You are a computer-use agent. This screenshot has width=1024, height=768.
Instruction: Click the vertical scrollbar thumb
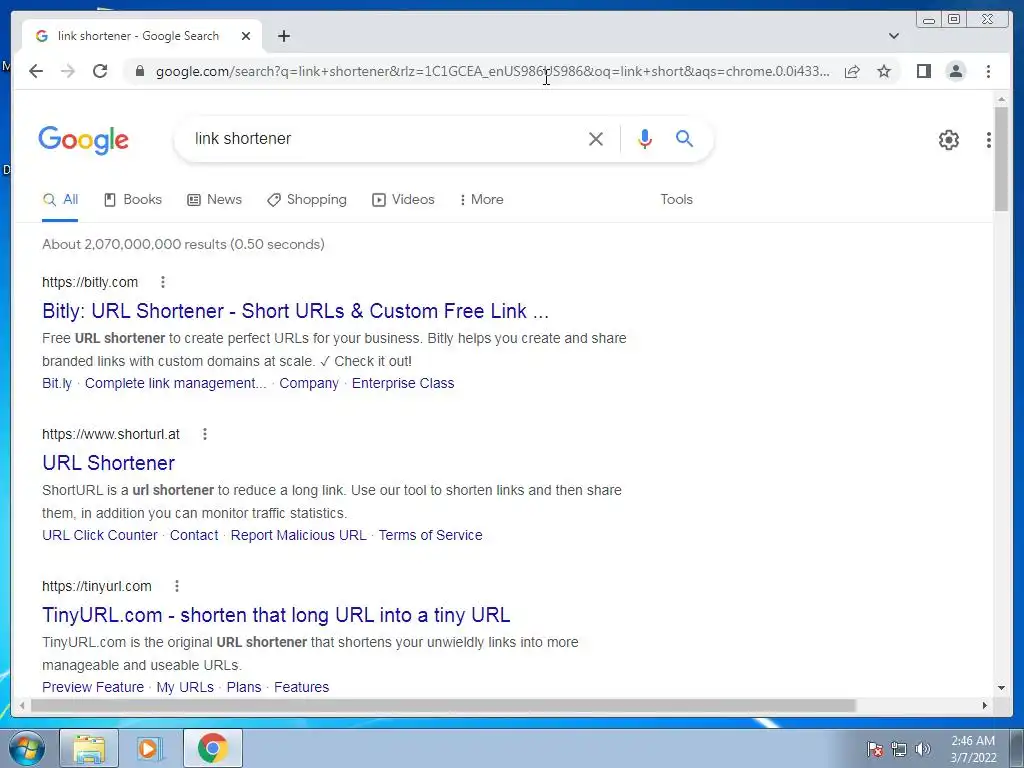click(x=1001, y=159)
